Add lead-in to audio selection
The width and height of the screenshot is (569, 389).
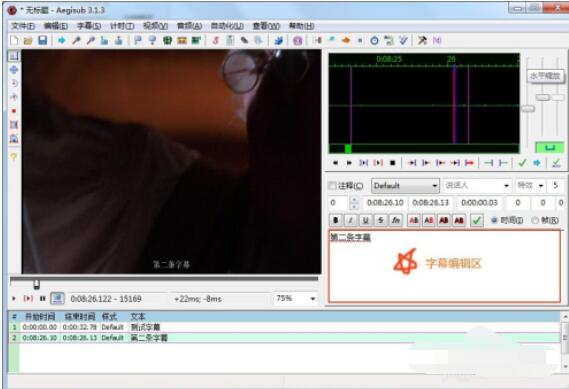point(488,163)
